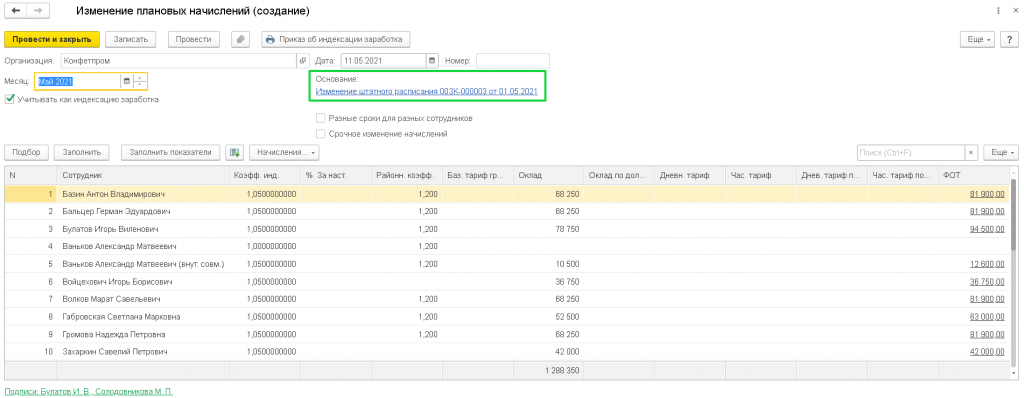This screenshot has height=398, width=1024.
Task: Click the Коэфф. инд. column header
Action: pyautogui.click(x=264, y=175)
